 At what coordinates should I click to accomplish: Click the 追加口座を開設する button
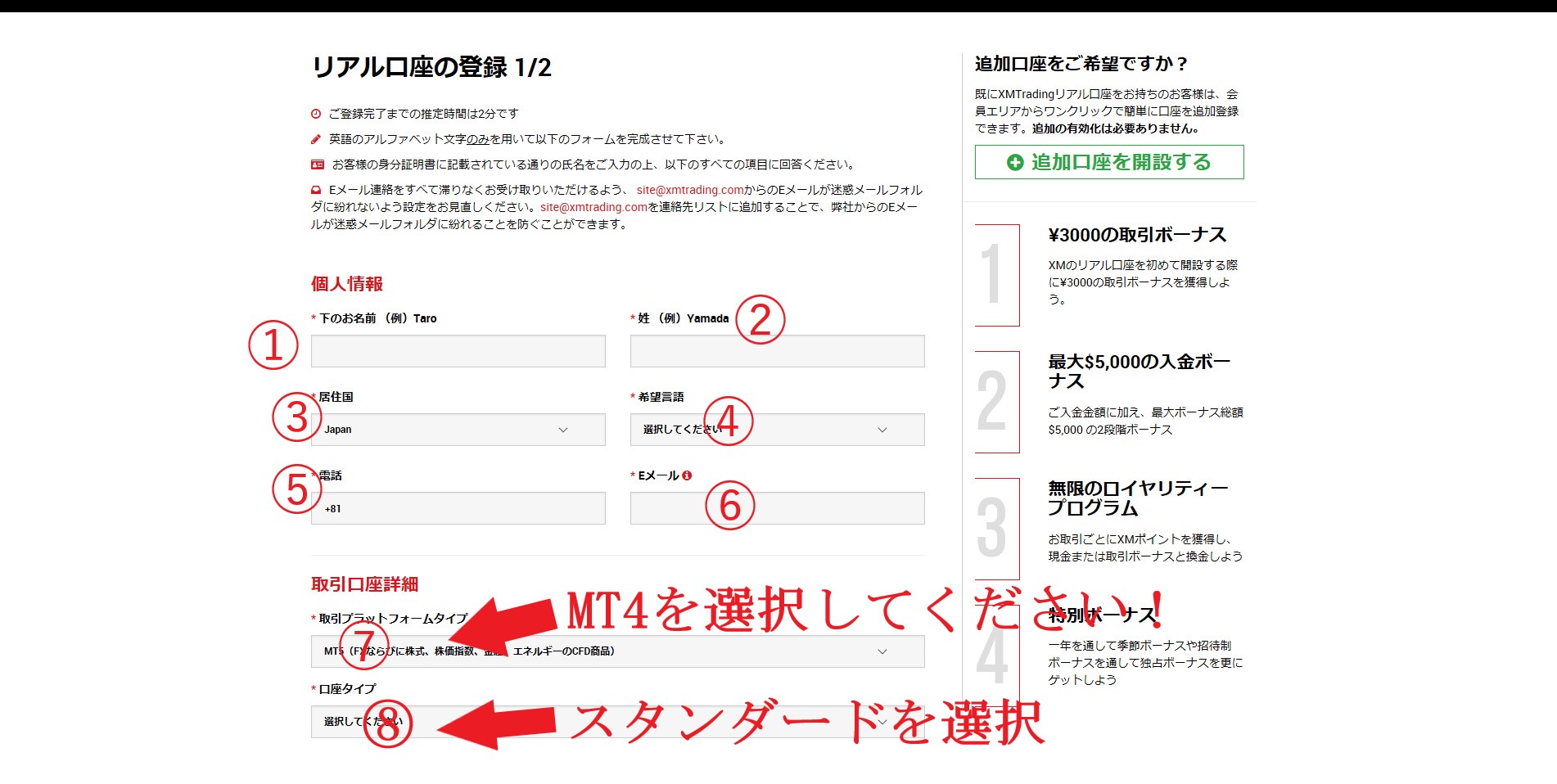(x=1109, y=162)
